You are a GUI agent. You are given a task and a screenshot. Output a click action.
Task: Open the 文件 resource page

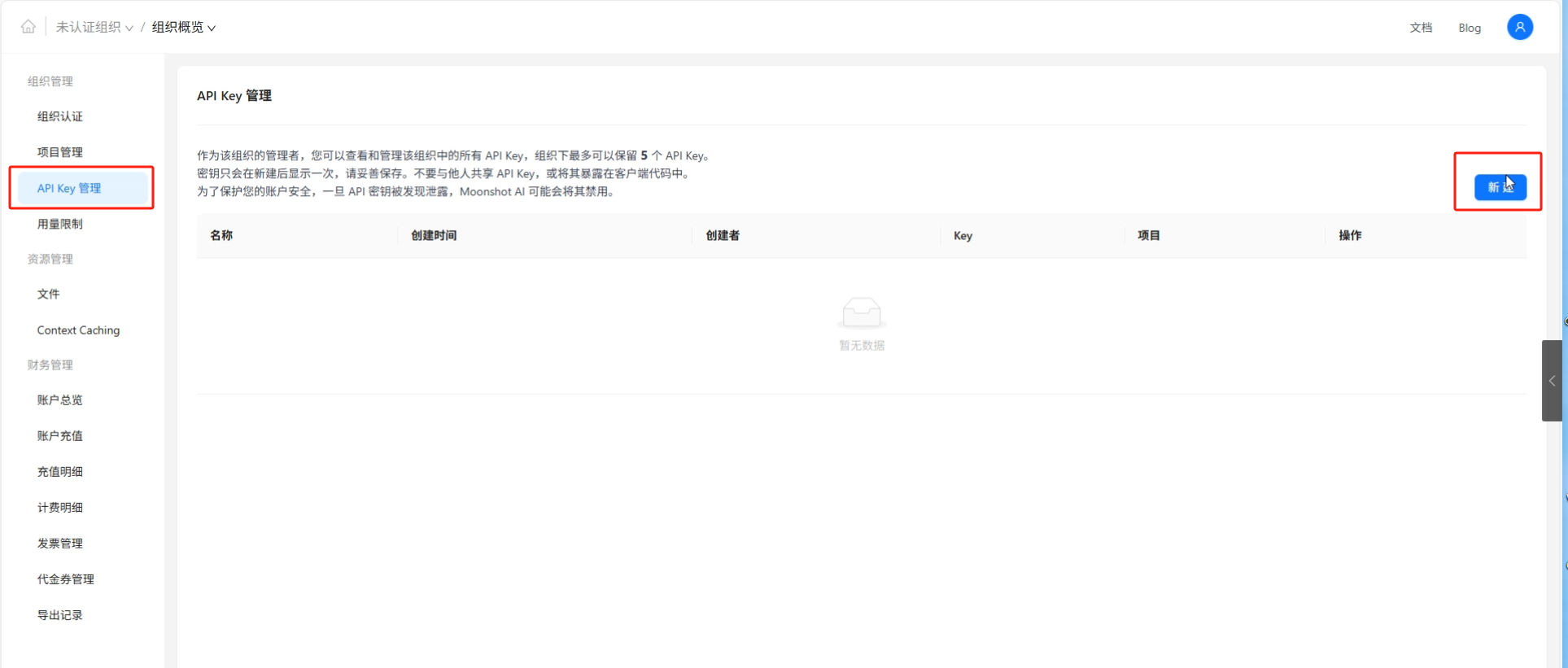click(x=49, y=294)
